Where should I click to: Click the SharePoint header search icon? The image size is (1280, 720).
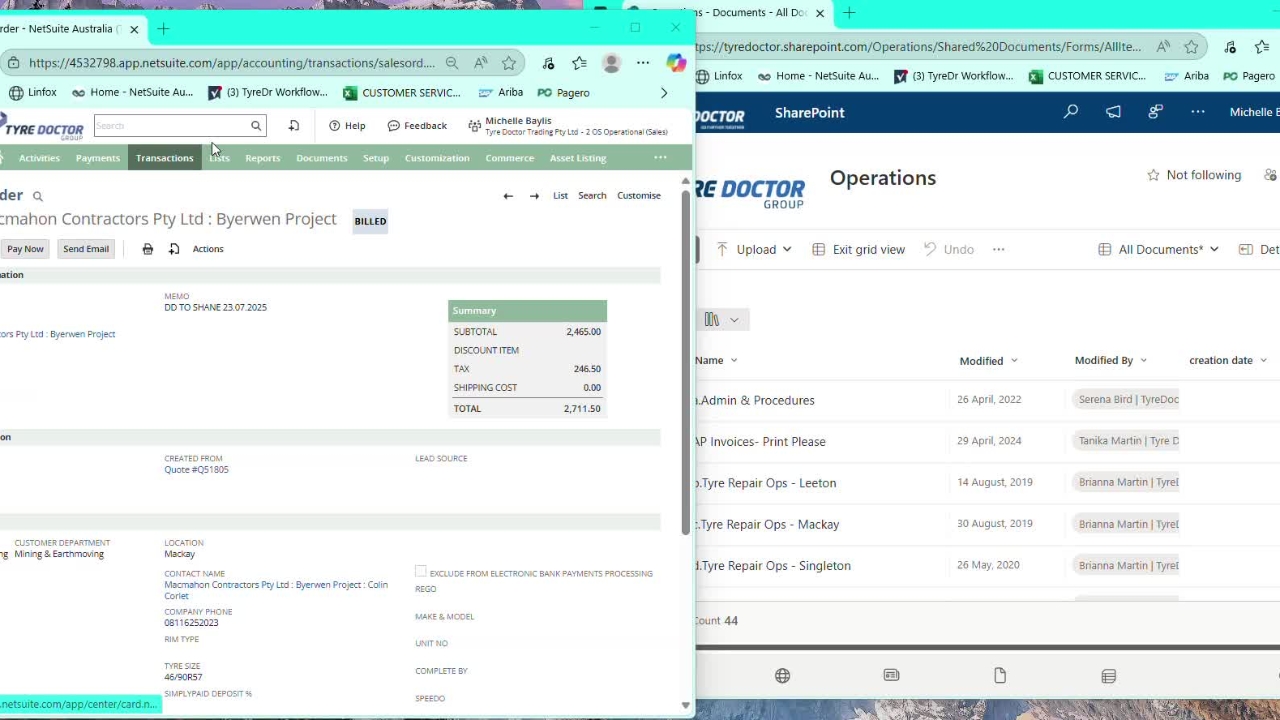1071,112
